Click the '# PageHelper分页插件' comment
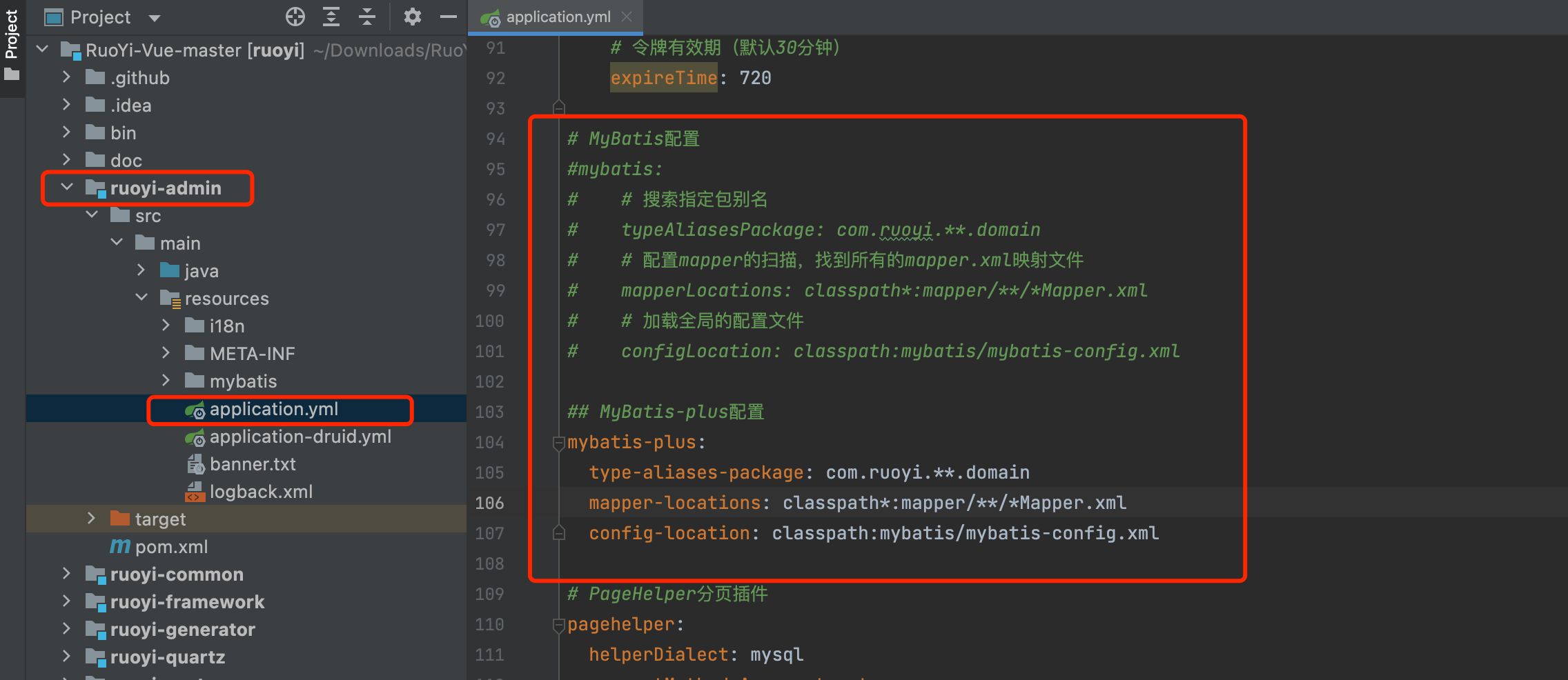 click(667, 594)
